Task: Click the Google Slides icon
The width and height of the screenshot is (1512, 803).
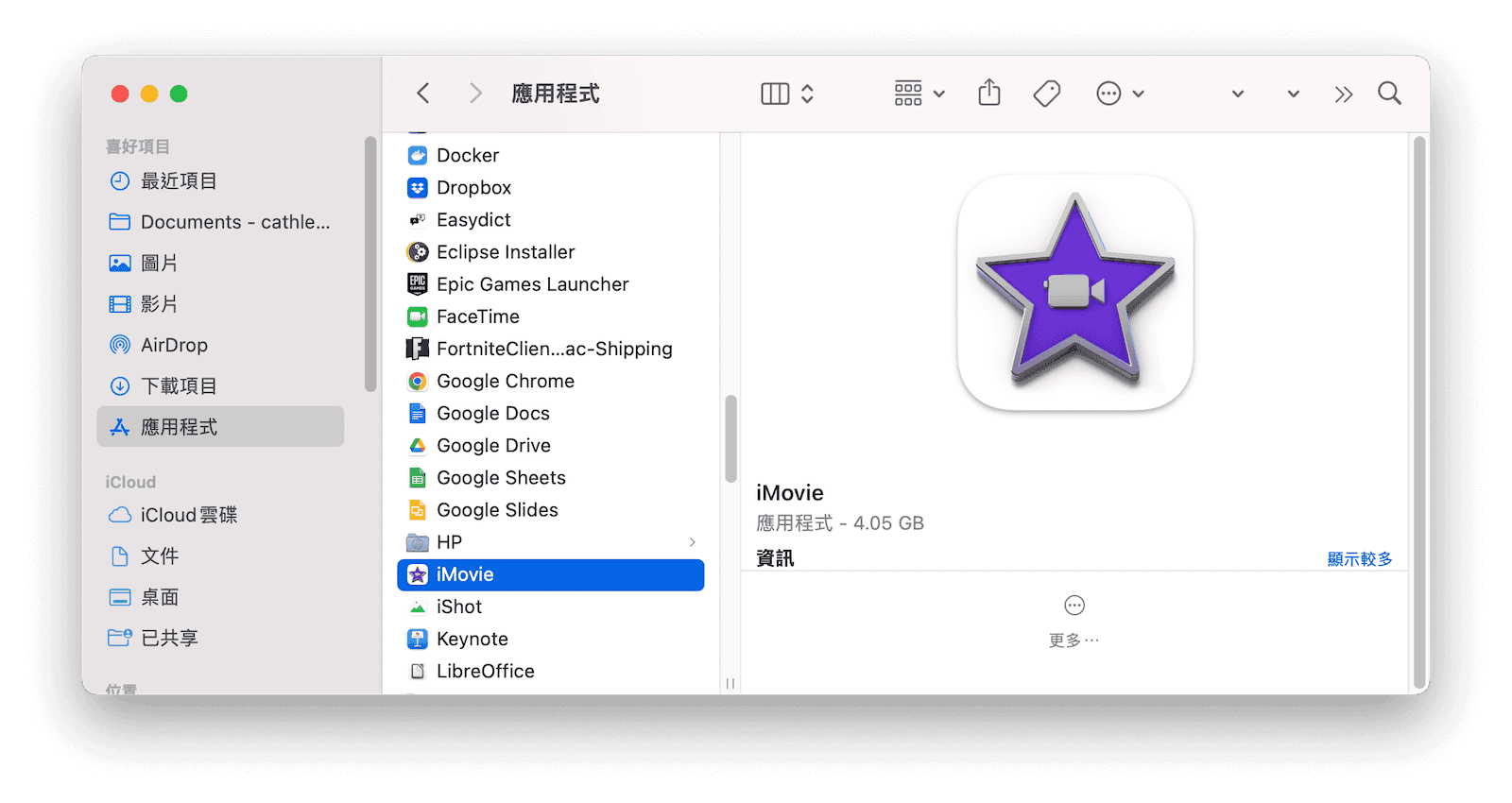Action: pos(417,510)
